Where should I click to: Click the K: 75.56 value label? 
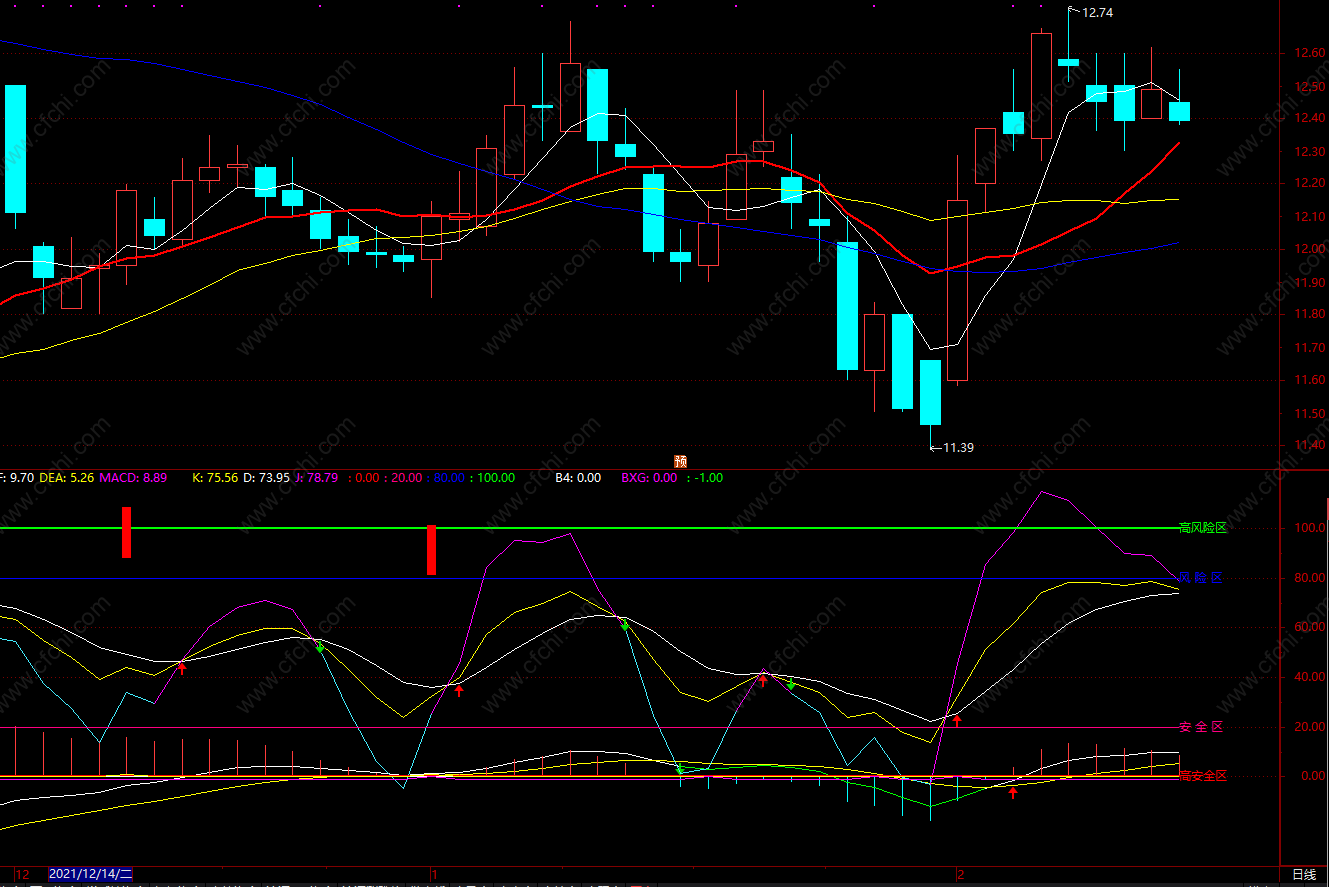214,478
